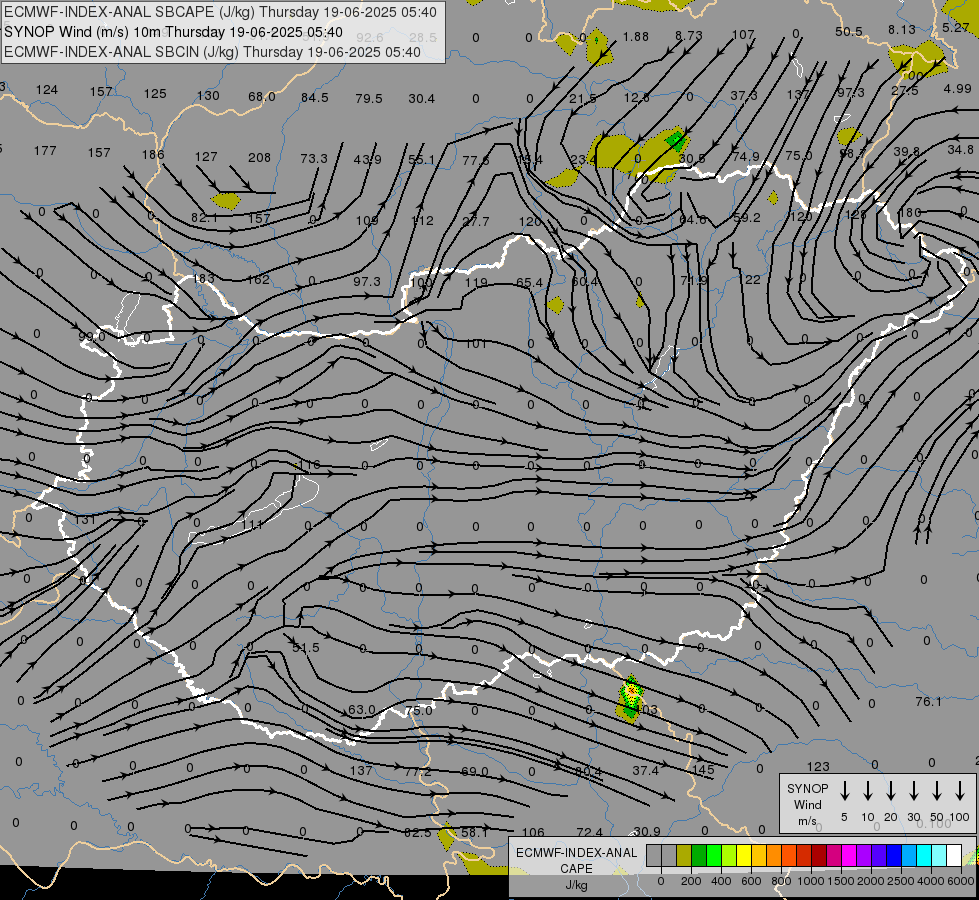
Task: Pick the magenta swatch in CAPE legend
Action: [849, 856]
